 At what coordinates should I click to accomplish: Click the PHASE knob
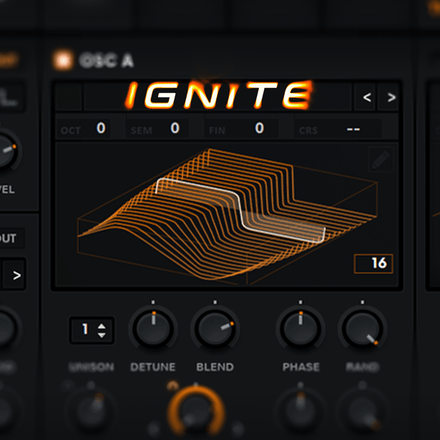tap(300, 328)
